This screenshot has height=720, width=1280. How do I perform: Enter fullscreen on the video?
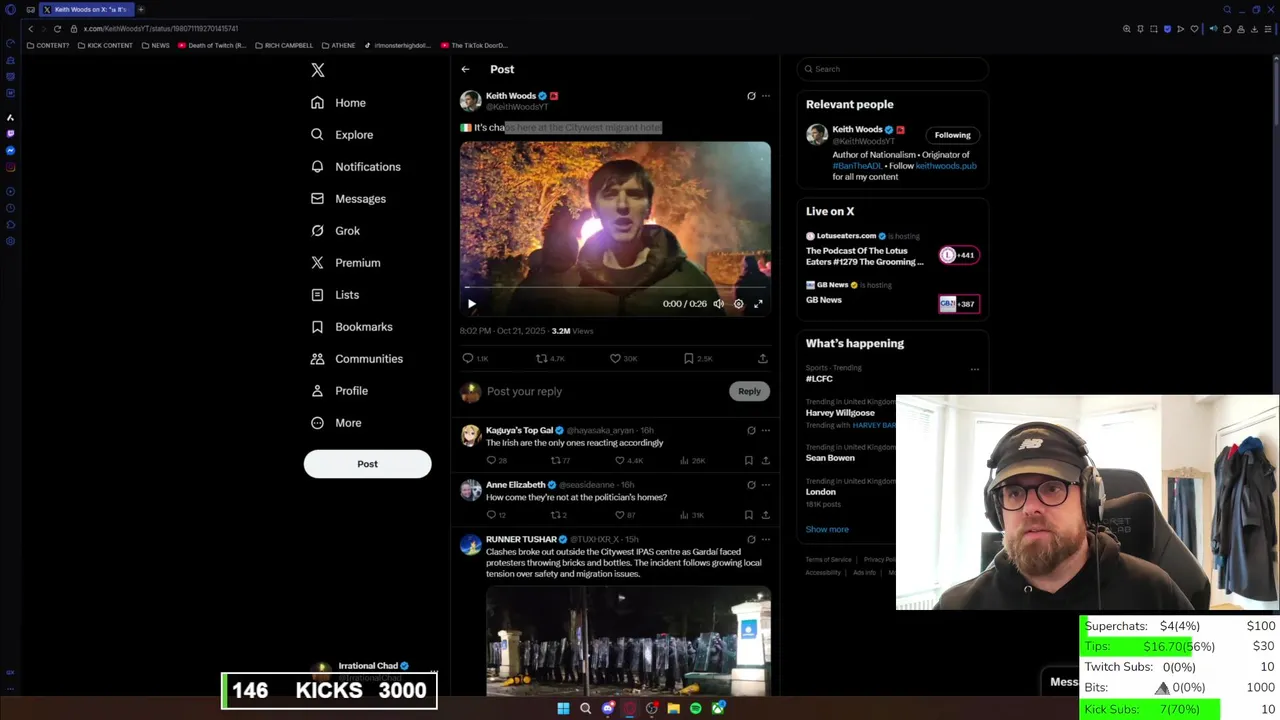(758, 304)
